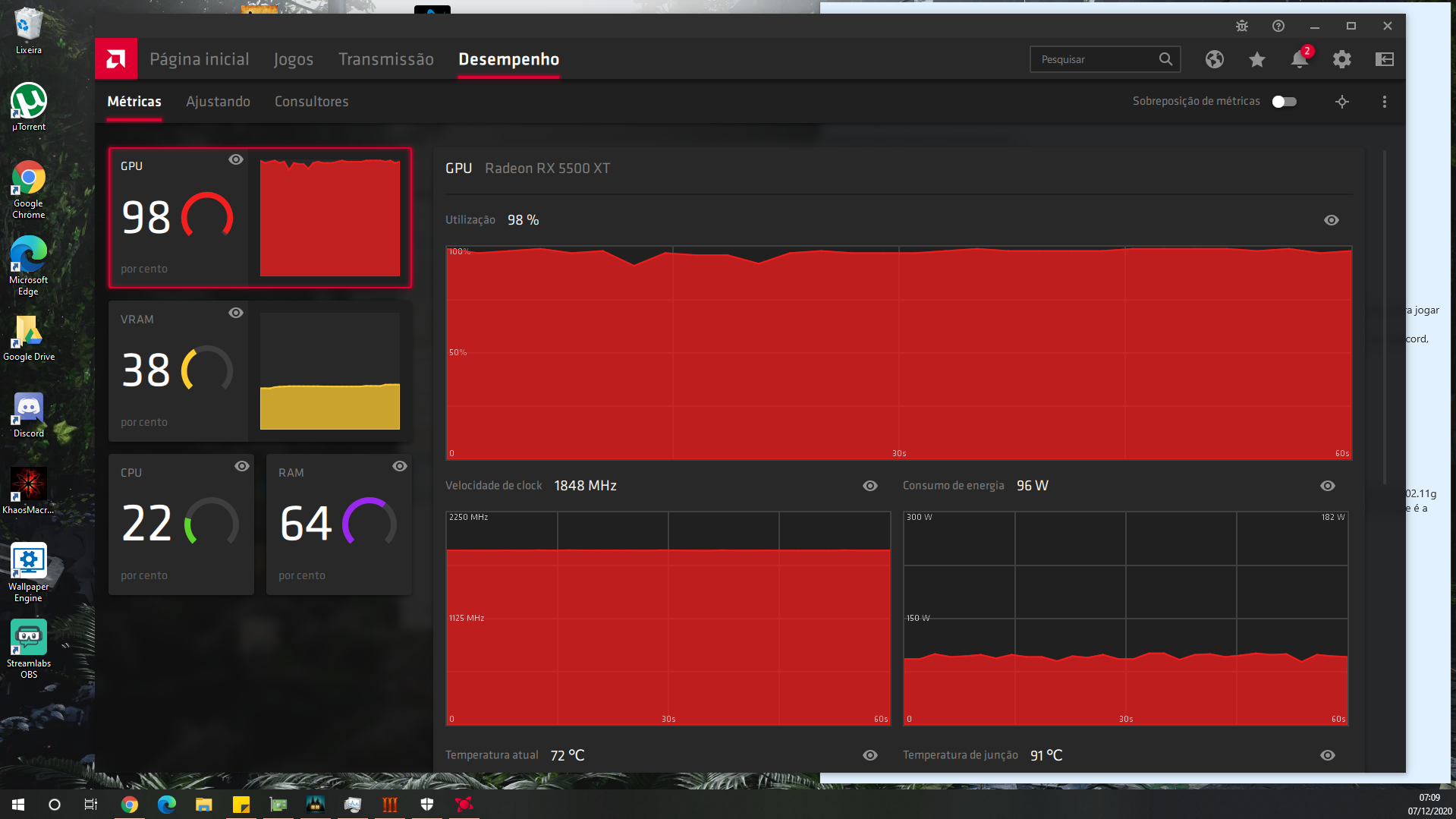Toggle Sobreposição de métricas switch

tap(1285, 102)
